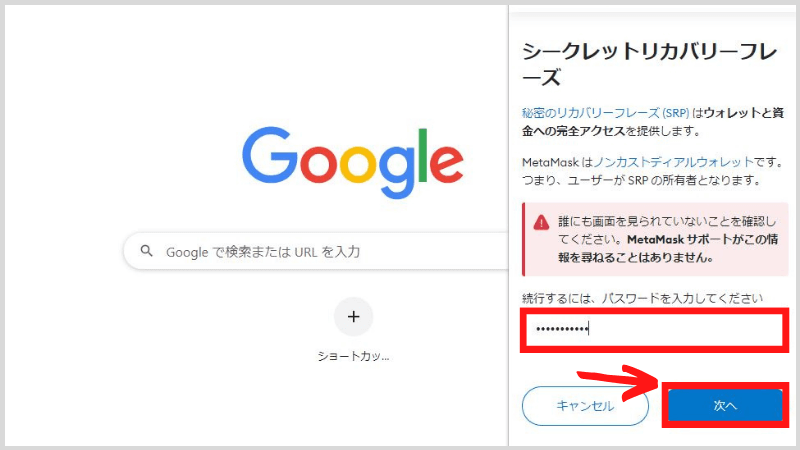Click the red letter e of Google logo
Image resolution: width=800 pixels, height=450 pixels.
[446, 164]
